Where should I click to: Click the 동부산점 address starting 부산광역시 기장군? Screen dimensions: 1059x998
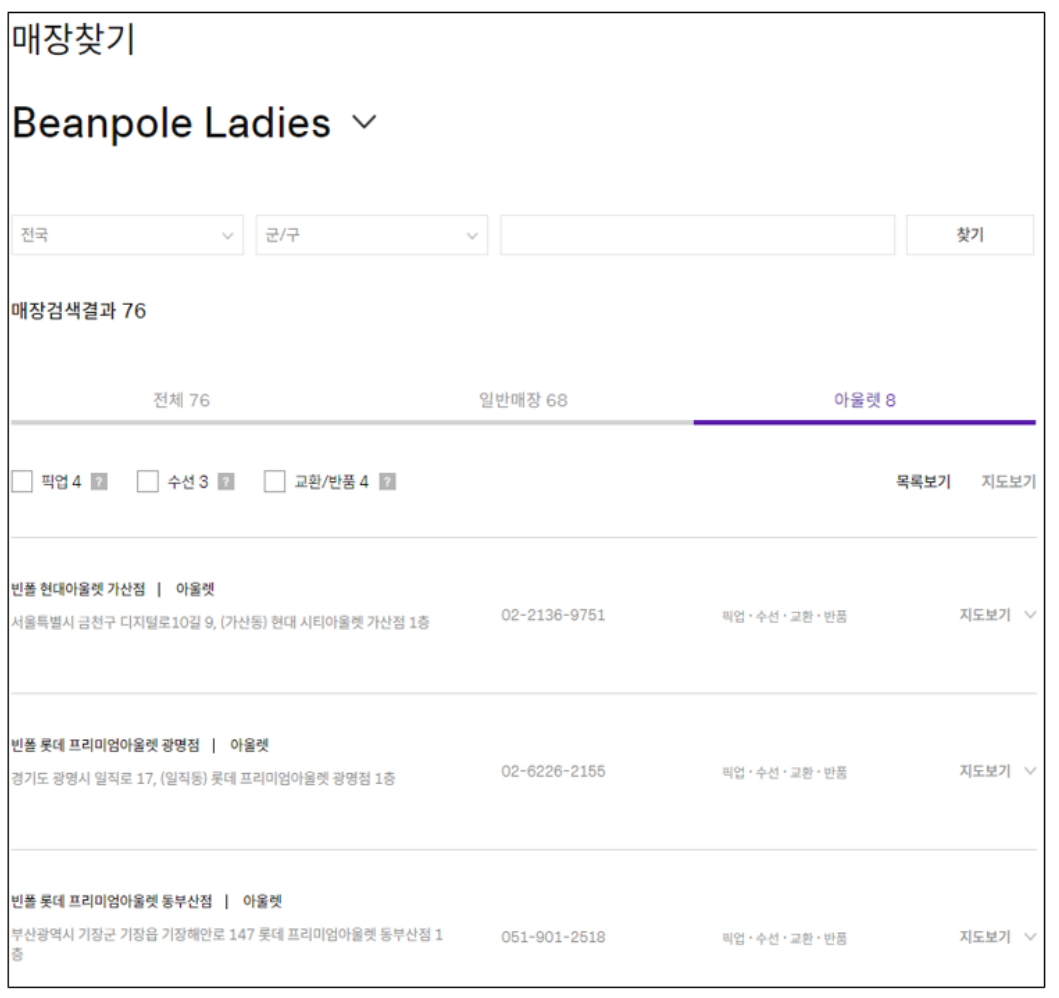click(x=227, y=943)
